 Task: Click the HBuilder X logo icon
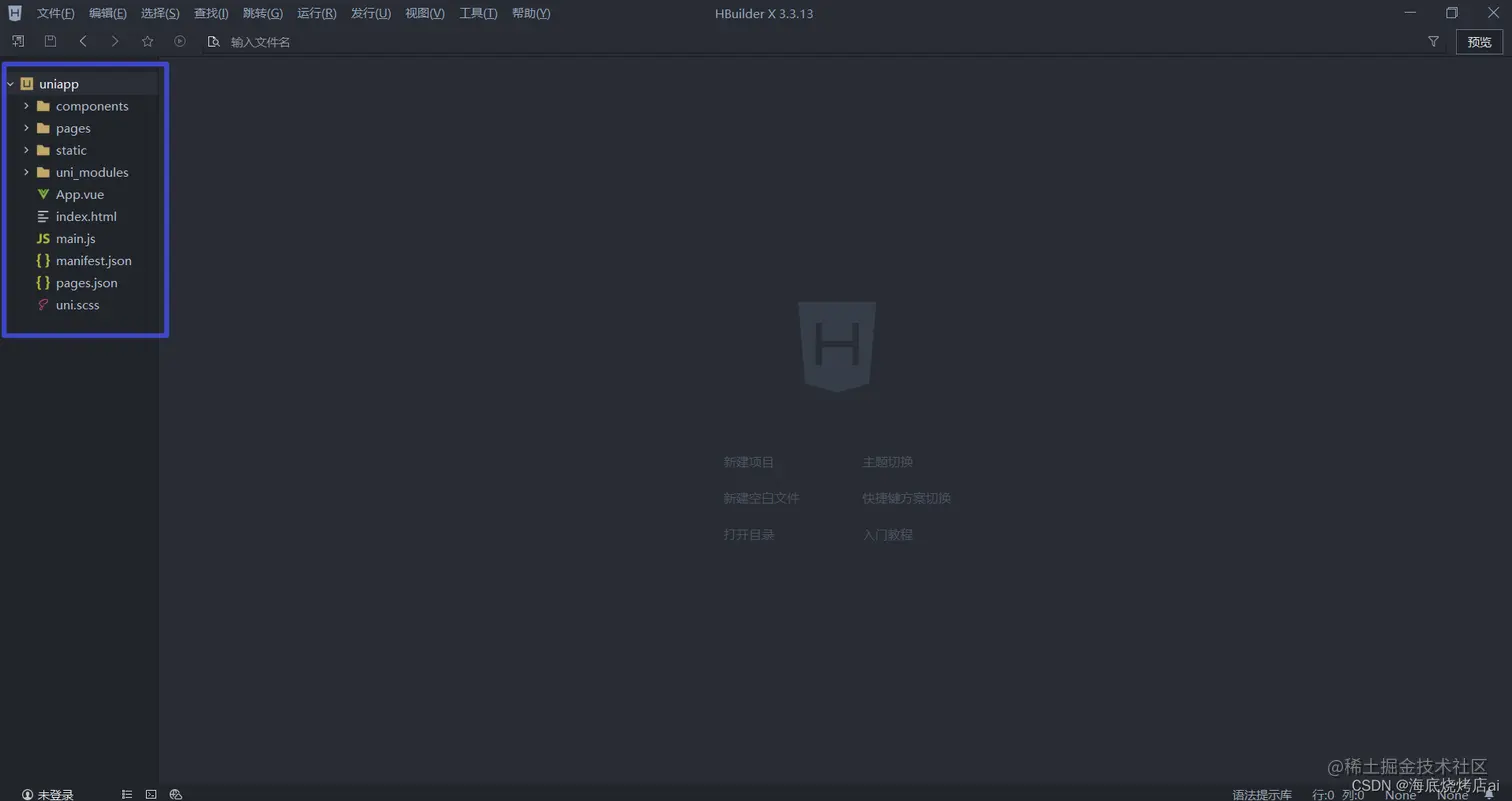[x=15, y=13]
